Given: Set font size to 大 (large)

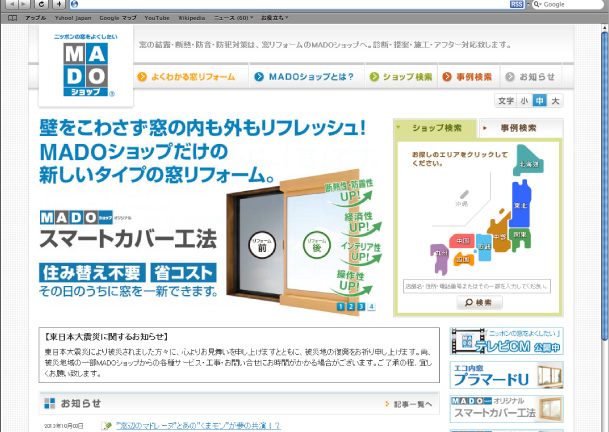Looking at the screenshot, I should point(555,101).
